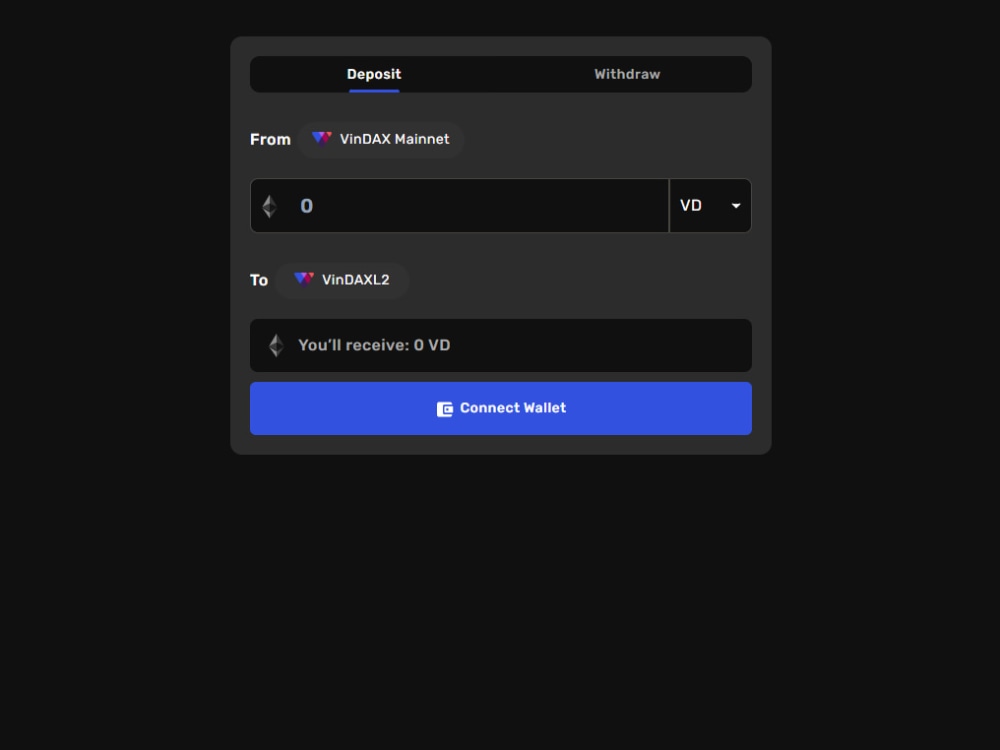Click the "To" label
Viewport: 1000px width, 750px height.
259,281
